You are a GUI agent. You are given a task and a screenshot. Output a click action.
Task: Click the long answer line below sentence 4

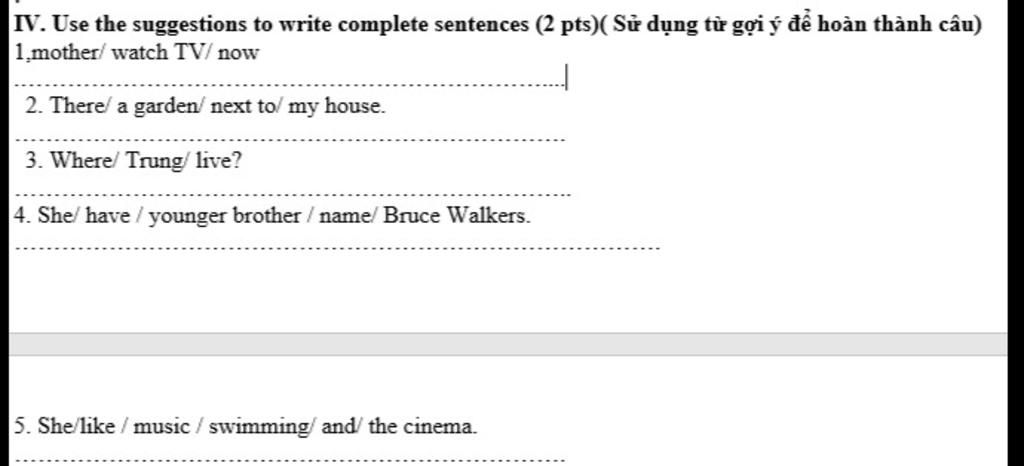click(x=338, y=247)
